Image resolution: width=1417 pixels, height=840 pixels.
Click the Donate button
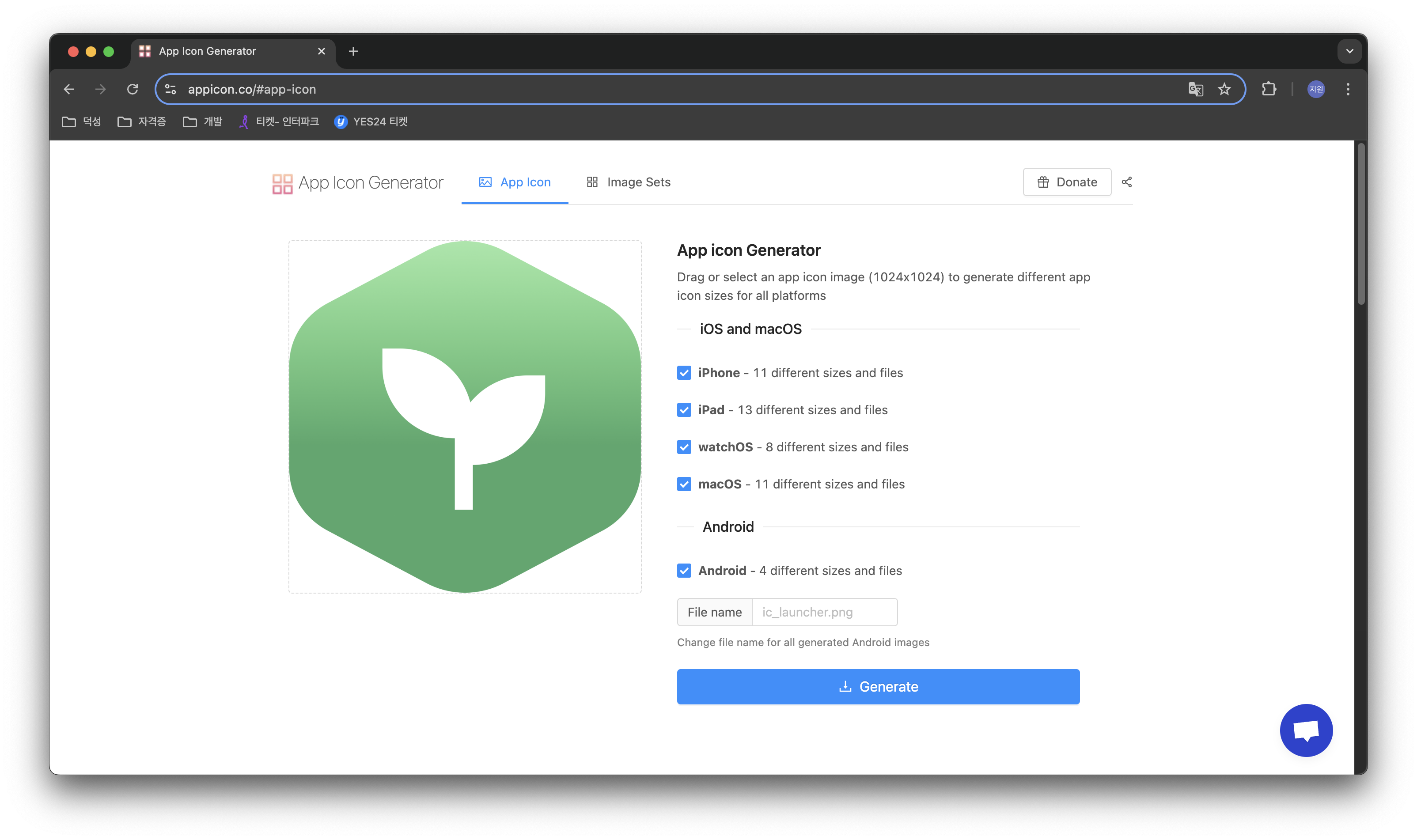(1067, 182)
